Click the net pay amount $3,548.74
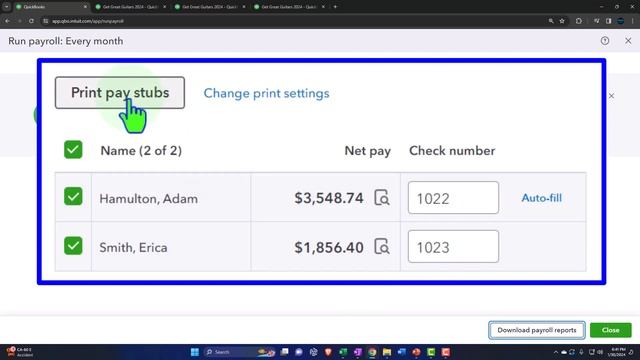 pyautogui.click(x=329, y=198)
